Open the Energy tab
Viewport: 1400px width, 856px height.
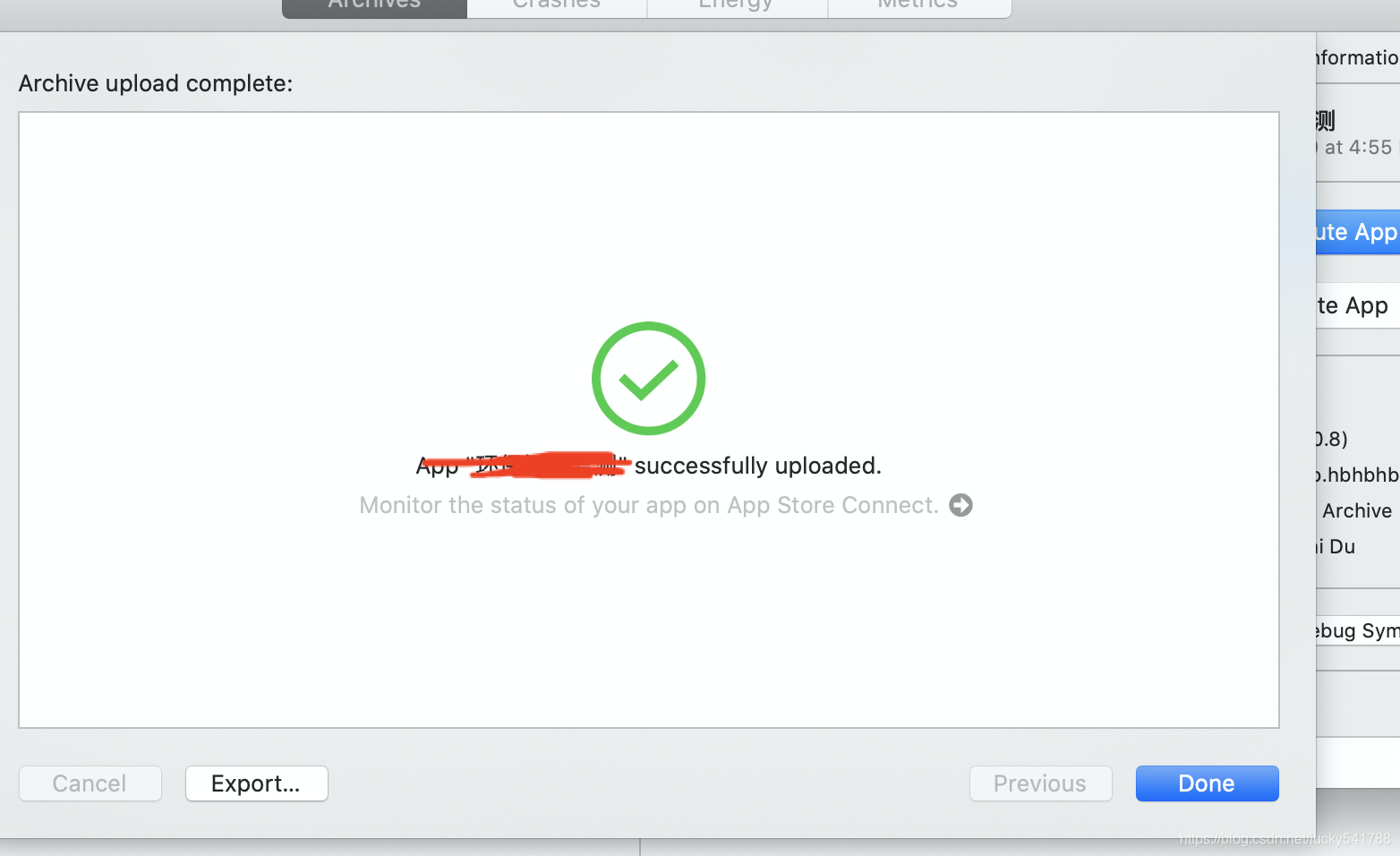[737, 6]
